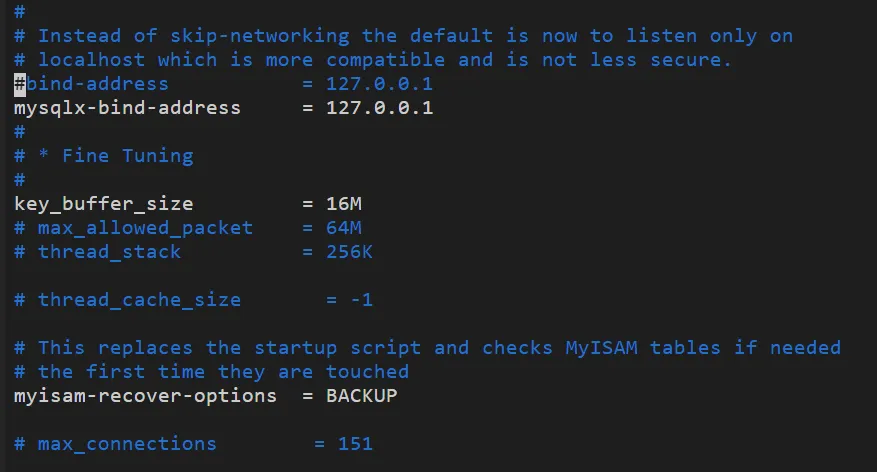Viewport: 877px width, 472px height.
Task: Click the highlighted # before bind-address
Action: [x=20, y=84]
